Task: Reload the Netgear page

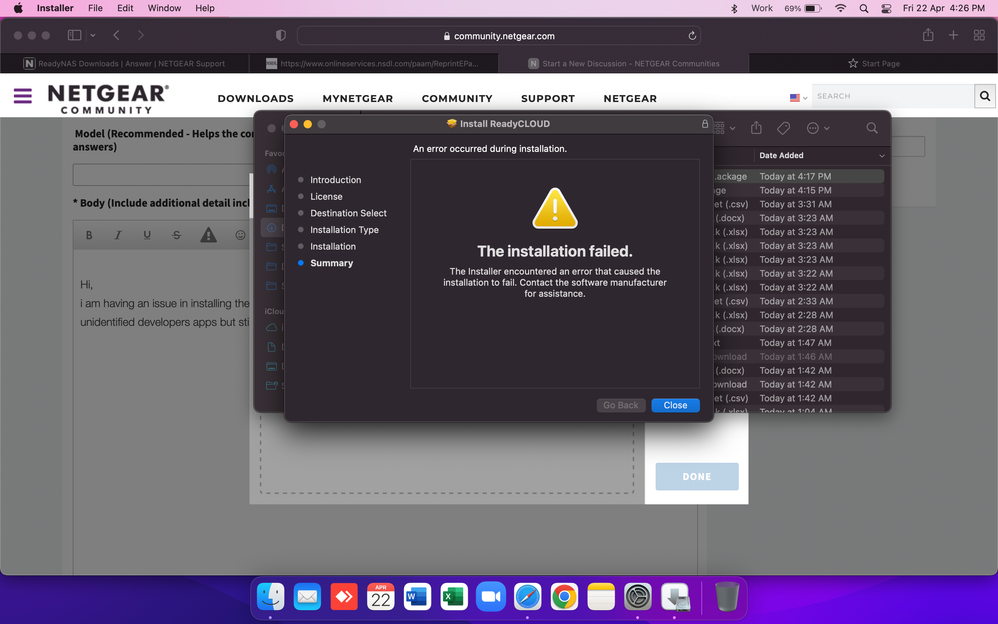Action: tap(692, 36)
